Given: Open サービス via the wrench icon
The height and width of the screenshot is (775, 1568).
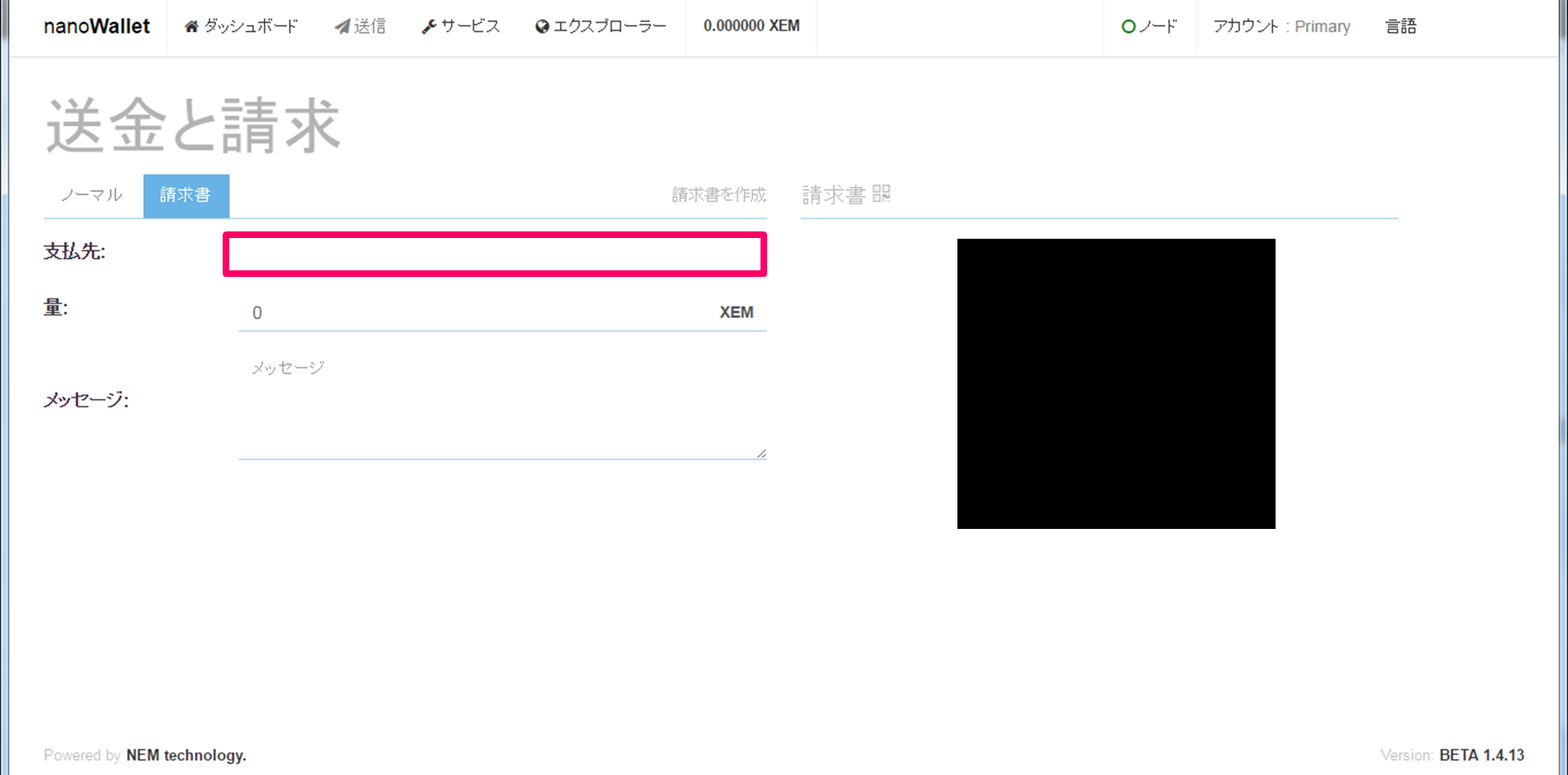Looking at the screenshot, I should pyautogui.click(x=429, y=26).
